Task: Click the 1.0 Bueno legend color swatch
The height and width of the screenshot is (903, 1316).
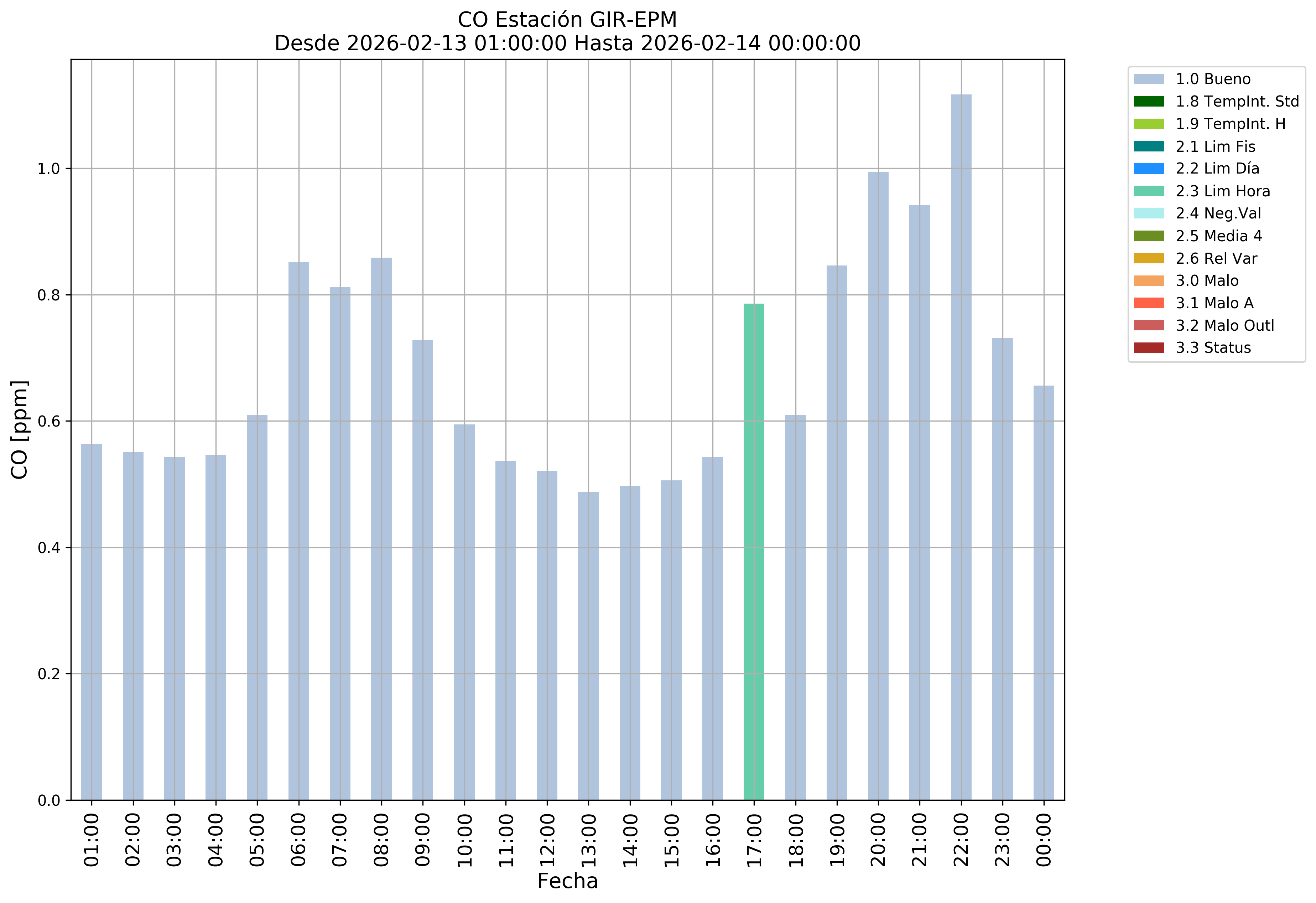Action: click(1148, 79)
